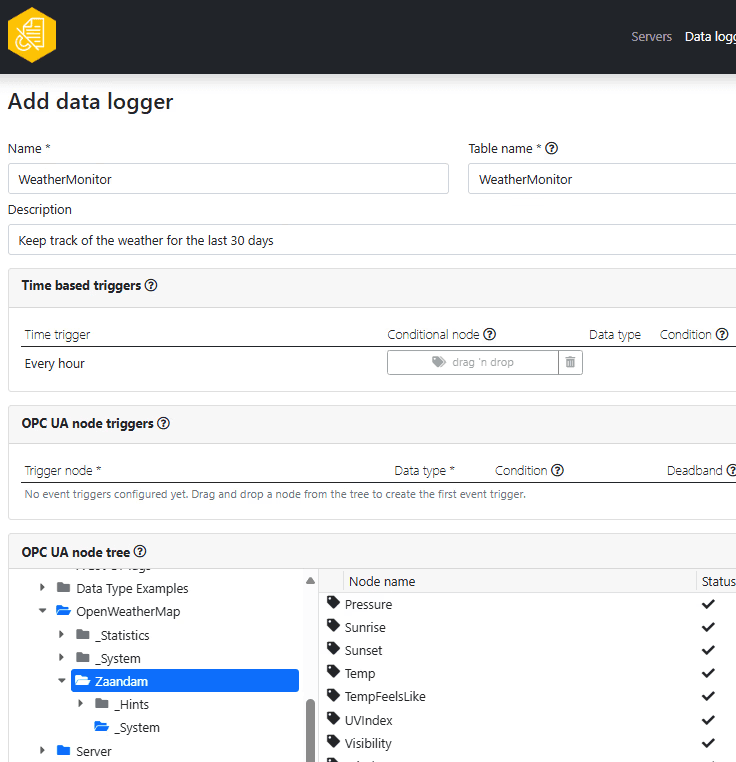Screen dimensions: 736x762
Task: Select the Pressure node name
Action: click(368, 604)
